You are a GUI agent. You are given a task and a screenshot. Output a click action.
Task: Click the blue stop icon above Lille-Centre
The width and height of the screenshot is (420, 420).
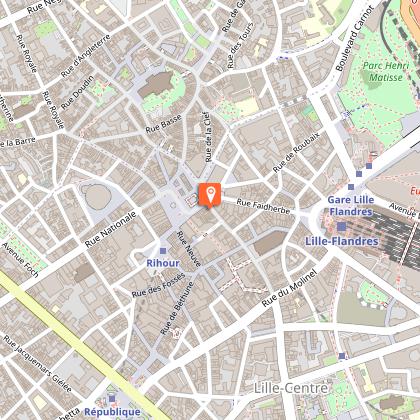[342, 356]
